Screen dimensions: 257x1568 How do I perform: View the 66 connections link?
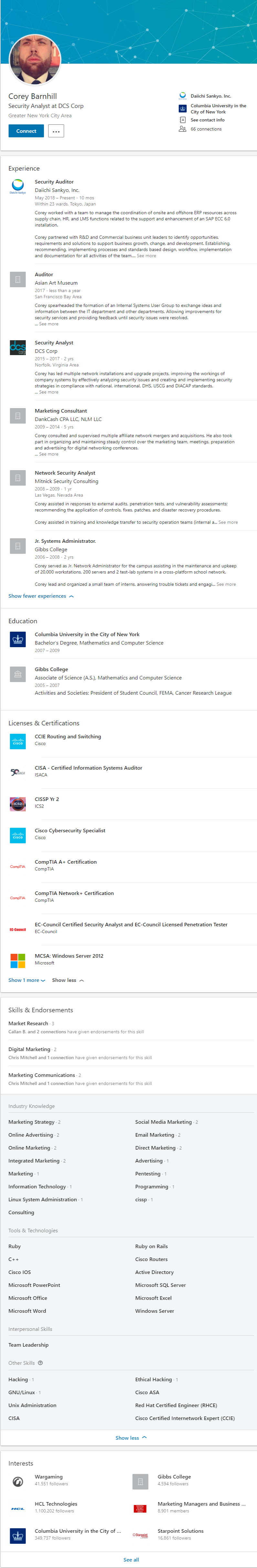coord(206,129)
